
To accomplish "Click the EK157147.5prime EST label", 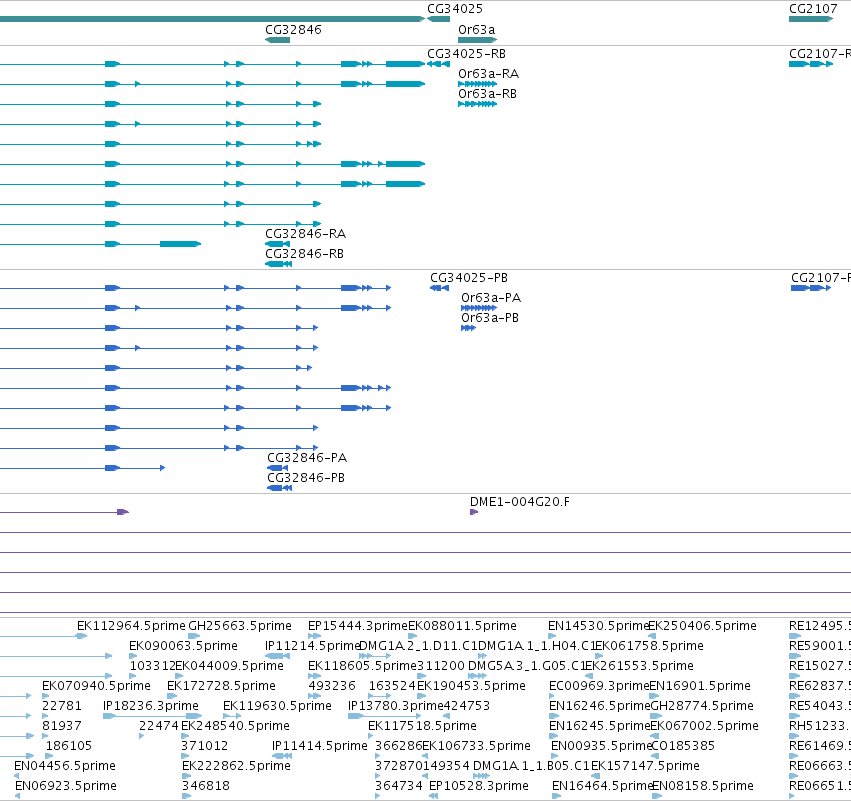I will (x=645, y=766).
